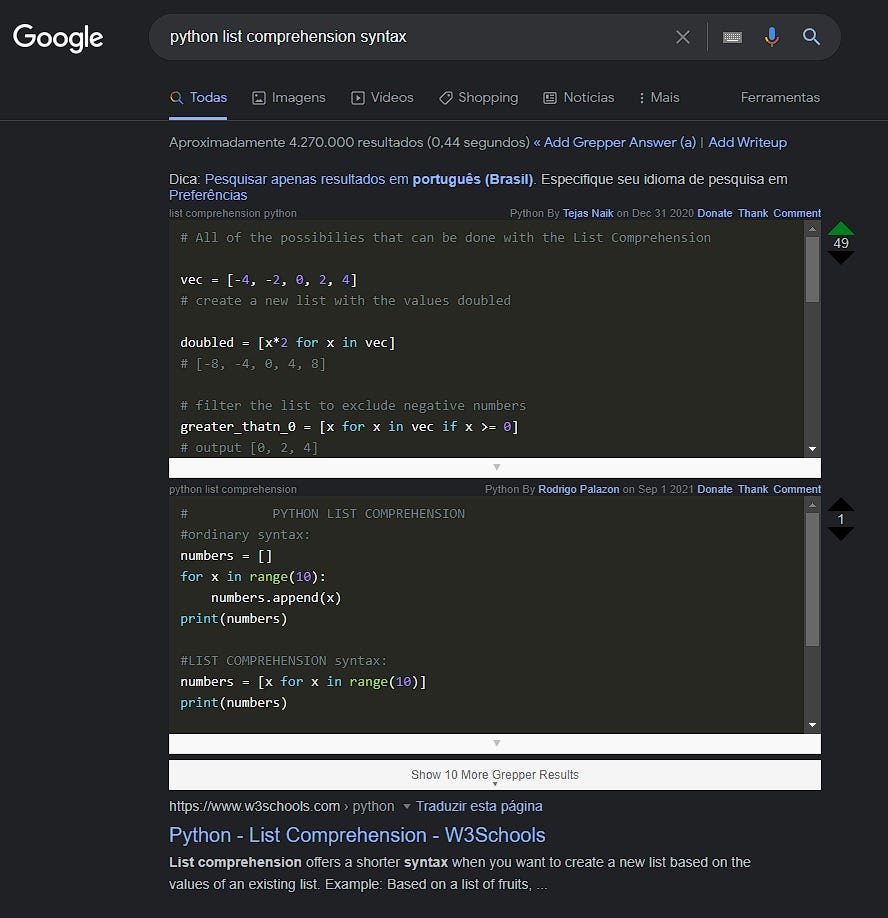Click the magnifying glass search icon

(811, 37)
